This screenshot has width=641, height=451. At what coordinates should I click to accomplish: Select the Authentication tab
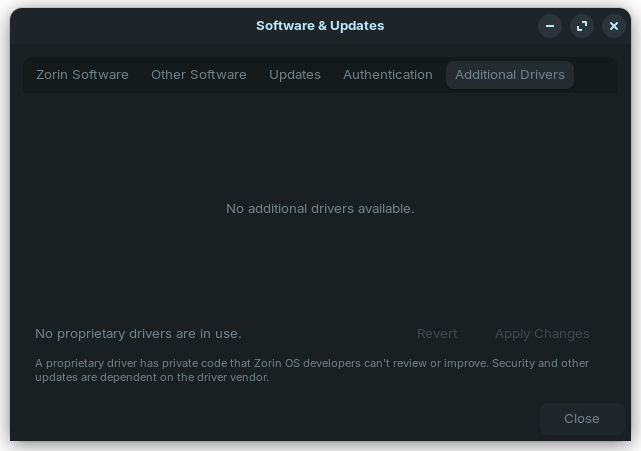388,75
